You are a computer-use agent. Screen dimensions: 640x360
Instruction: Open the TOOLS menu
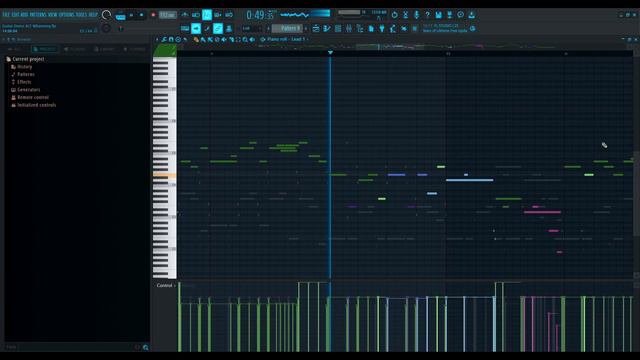coord(82,15)
